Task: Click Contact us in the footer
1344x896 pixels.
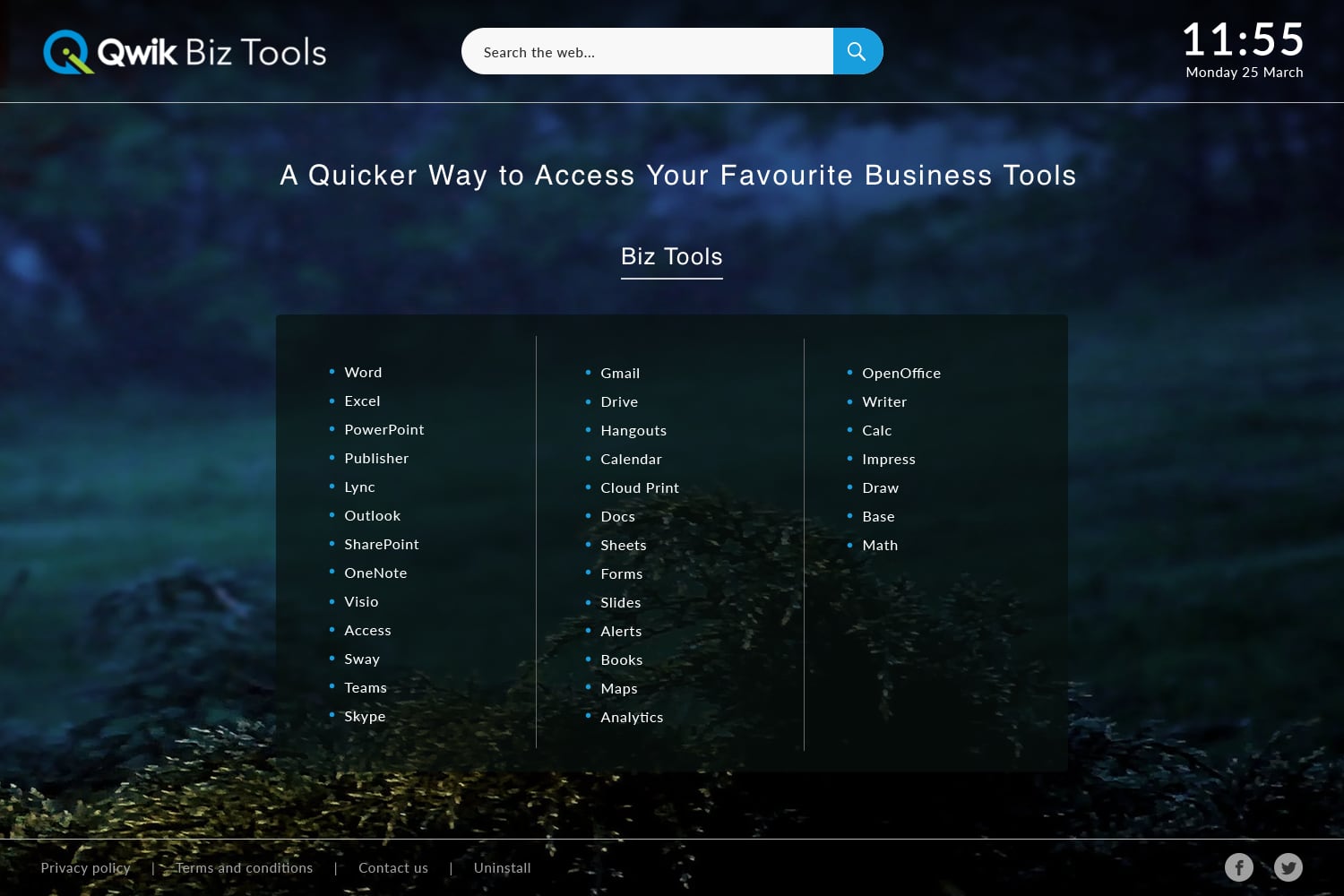Action: [393, 867]
